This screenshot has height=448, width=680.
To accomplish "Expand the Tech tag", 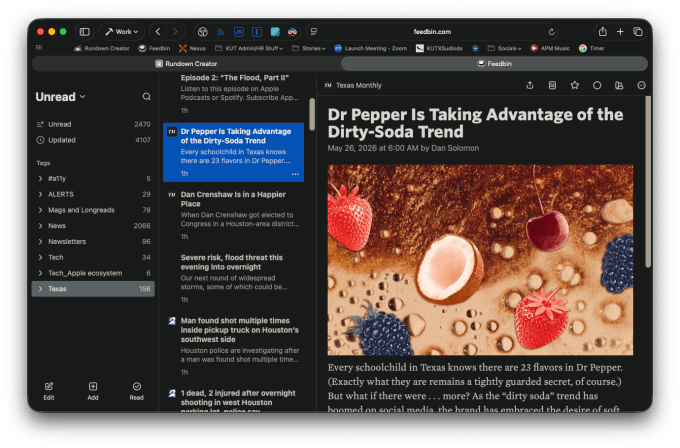I will (x=40, y=257).
